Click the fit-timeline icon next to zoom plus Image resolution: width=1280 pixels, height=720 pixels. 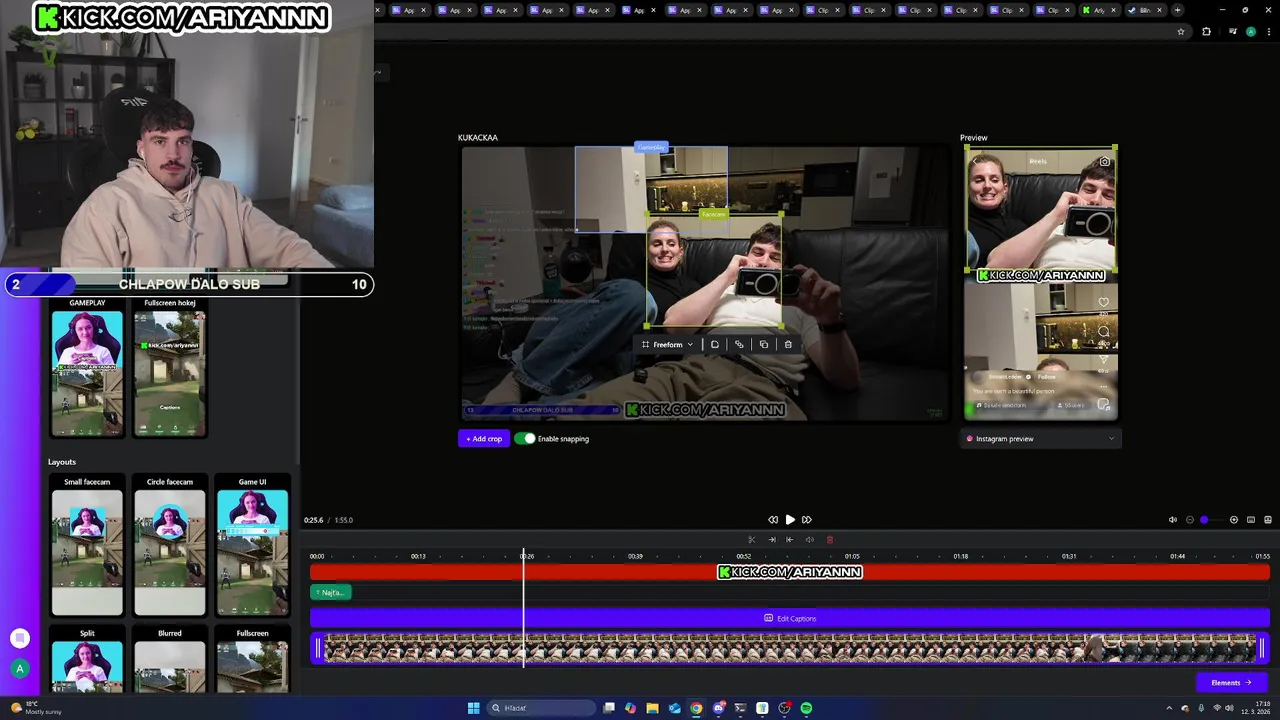1251,520
